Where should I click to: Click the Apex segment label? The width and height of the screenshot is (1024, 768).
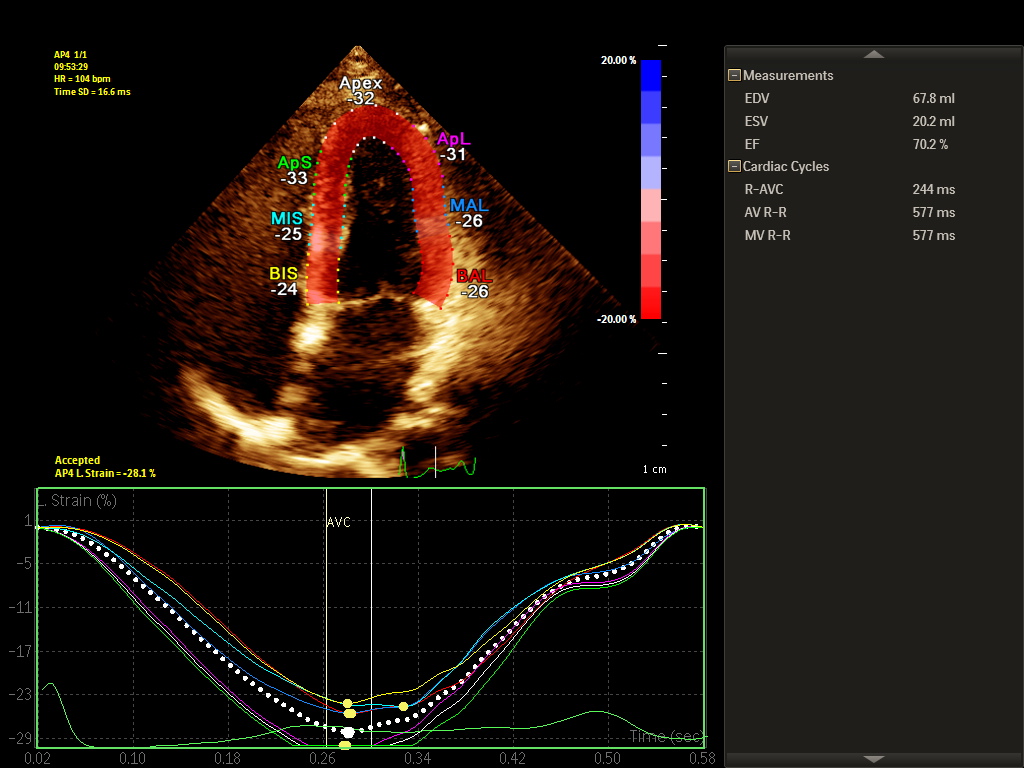361,84
